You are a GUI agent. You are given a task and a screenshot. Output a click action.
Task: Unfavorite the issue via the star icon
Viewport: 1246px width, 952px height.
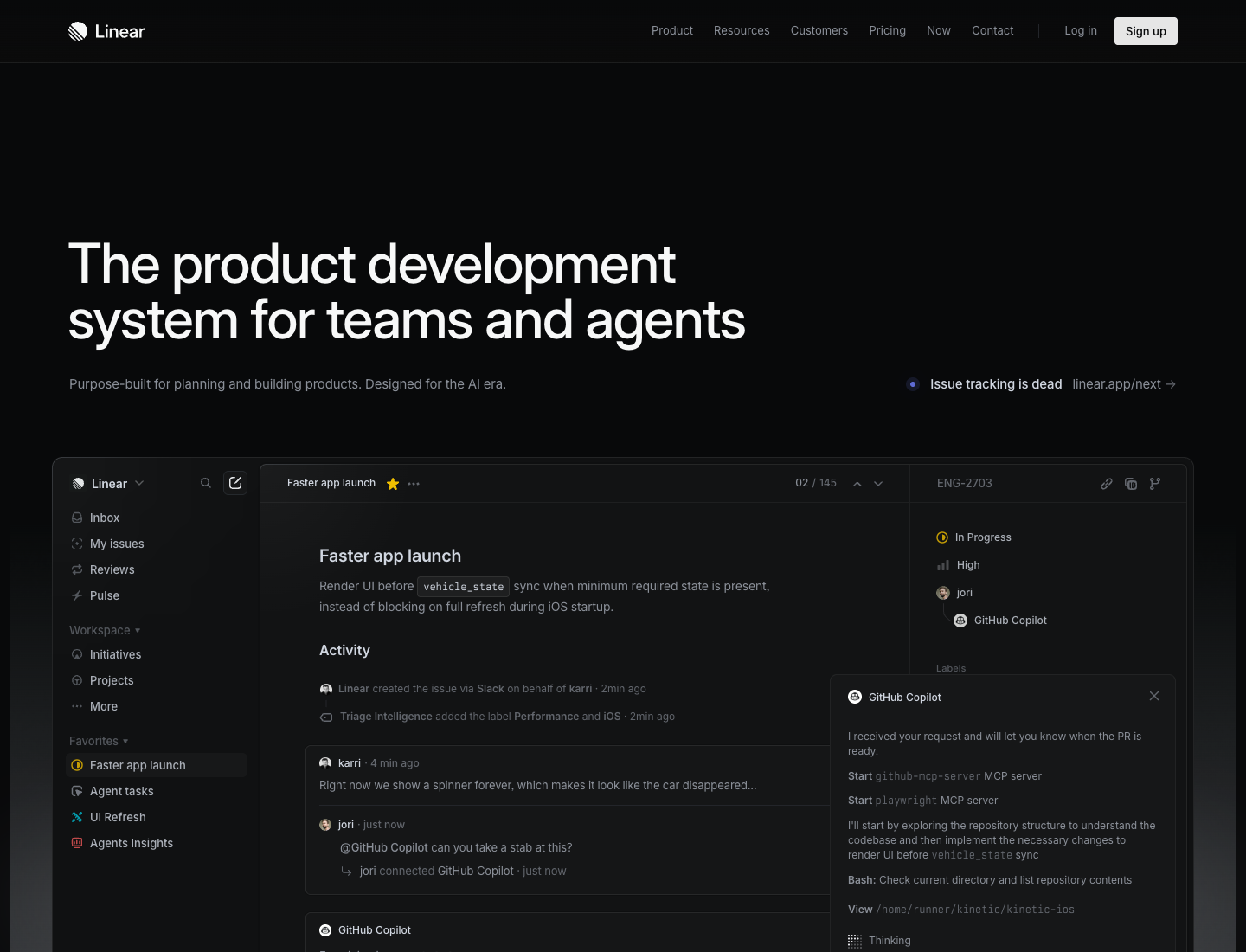tap(392, 484)
